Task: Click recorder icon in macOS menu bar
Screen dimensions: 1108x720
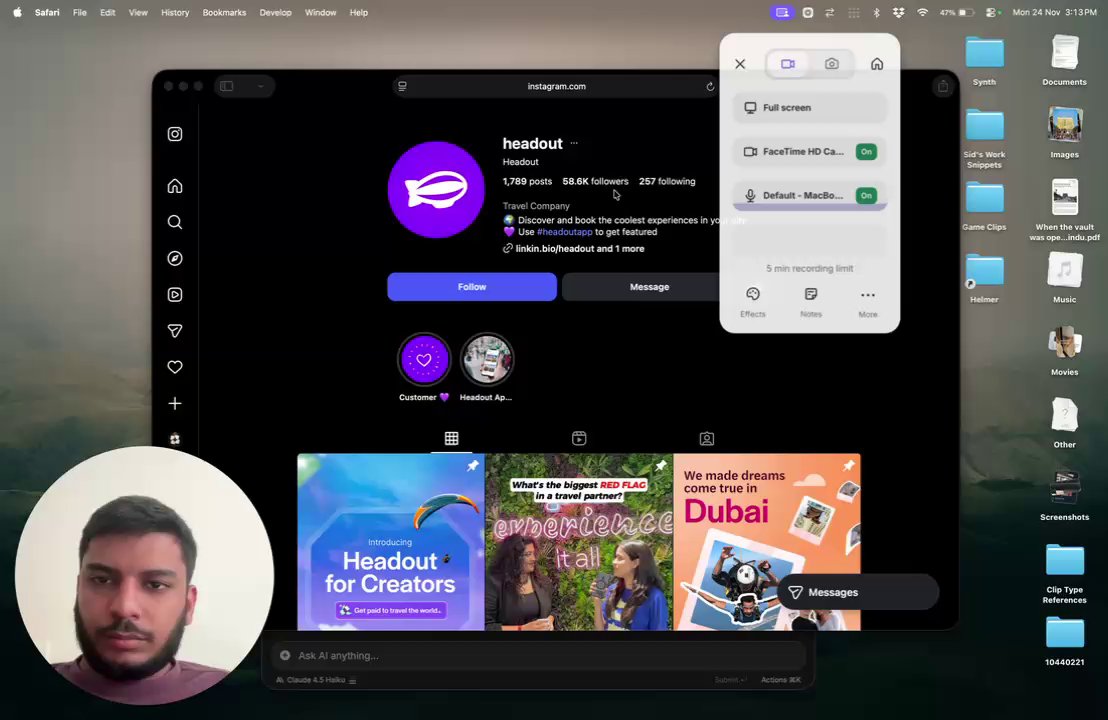Action: pos(782,13)
